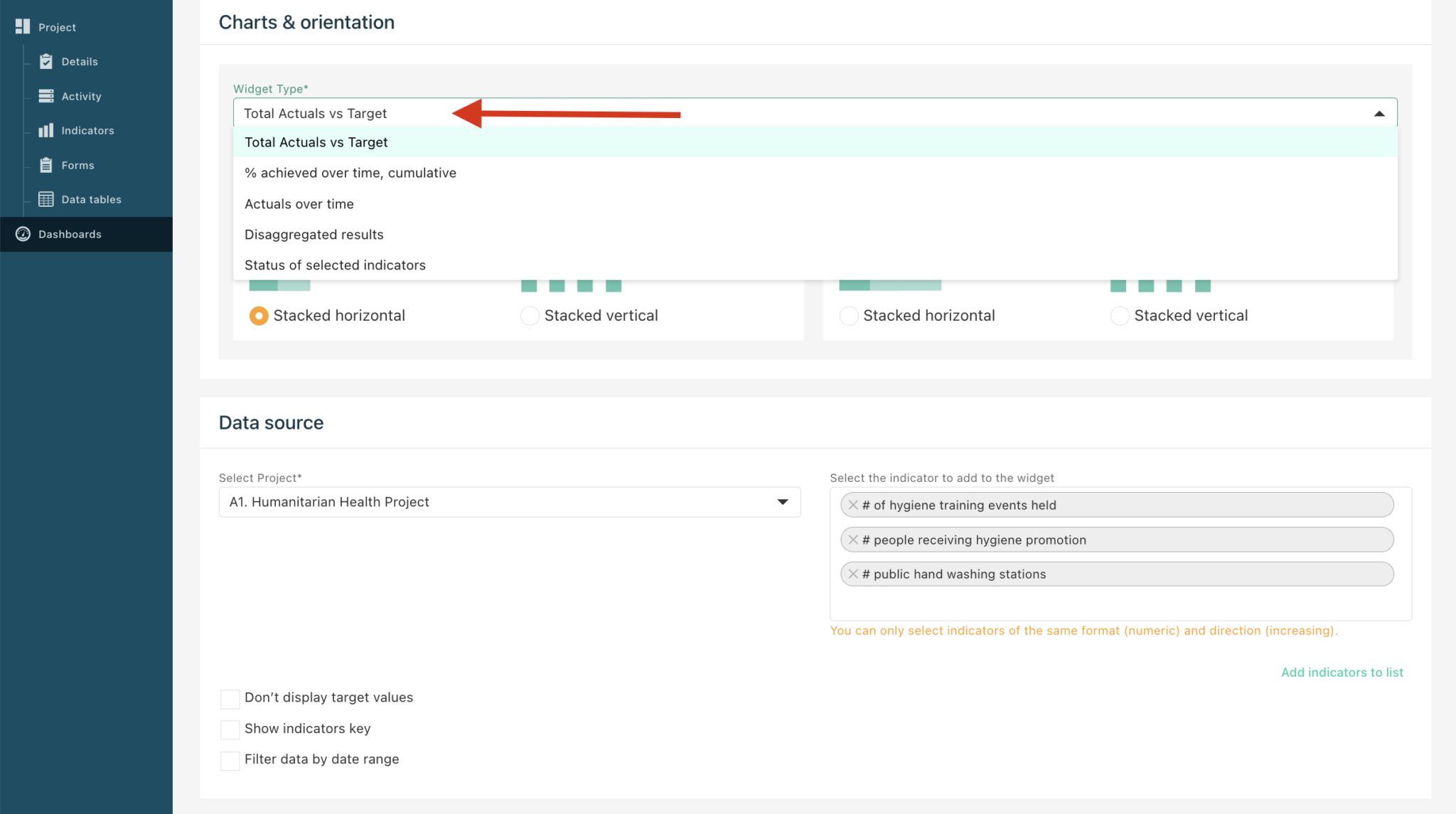
Task: Click people receiving hygiene promotion tag
Action: pyautogui.click(x=1117, y=540)
